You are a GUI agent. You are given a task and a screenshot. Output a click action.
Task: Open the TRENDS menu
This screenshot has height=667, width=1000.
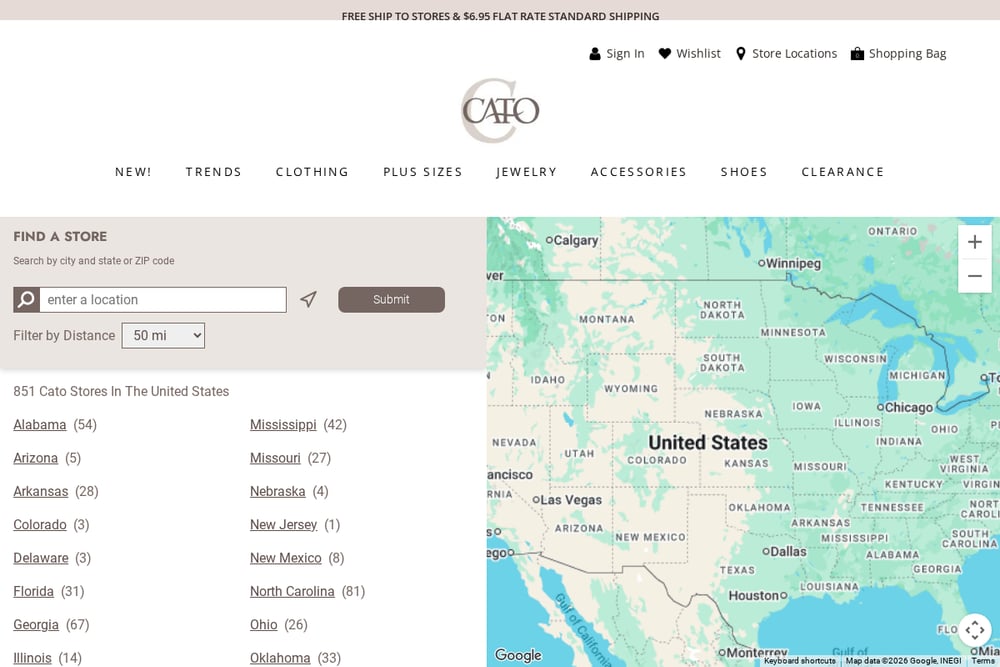[214, 172]
